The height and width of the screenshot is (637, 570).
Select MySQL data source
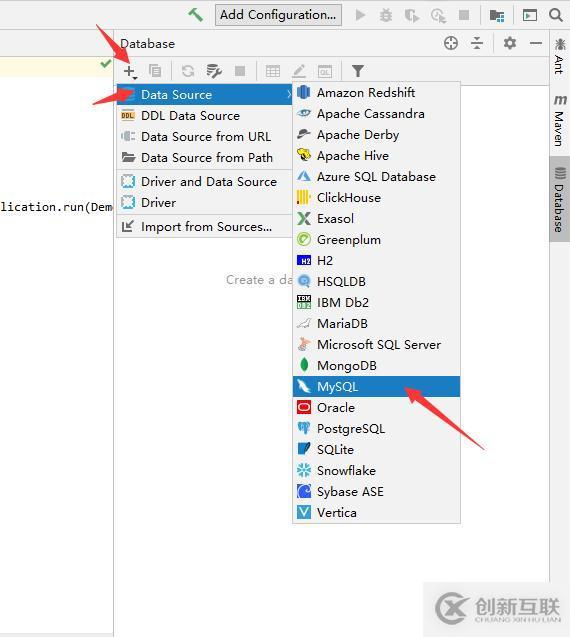pyautogui.click(x=376, y=387)
